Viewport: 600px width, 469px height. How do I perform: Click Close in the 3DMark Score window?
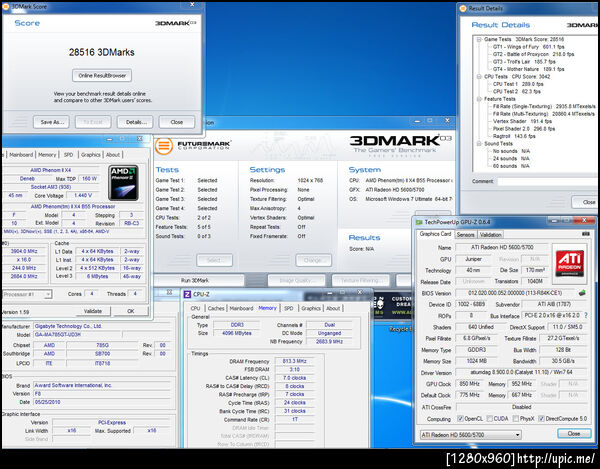(177, 122)
